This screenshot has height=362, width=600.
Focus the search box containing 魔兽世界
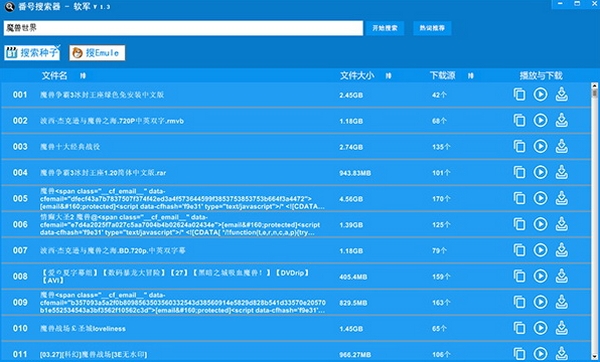(183, 28)
